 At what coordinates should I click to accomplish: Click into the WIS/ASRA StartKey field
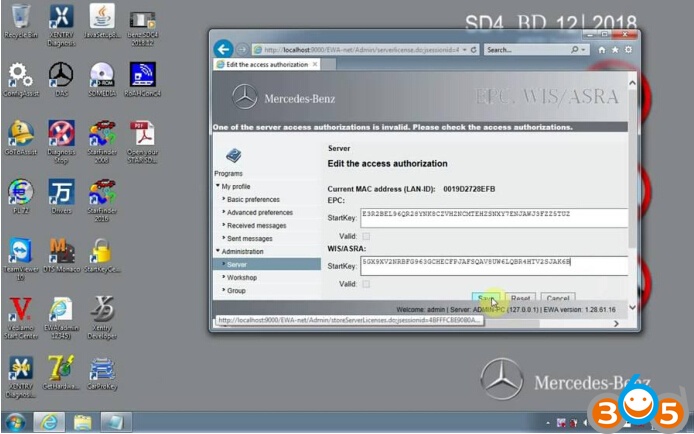click(x=494, y=266)
